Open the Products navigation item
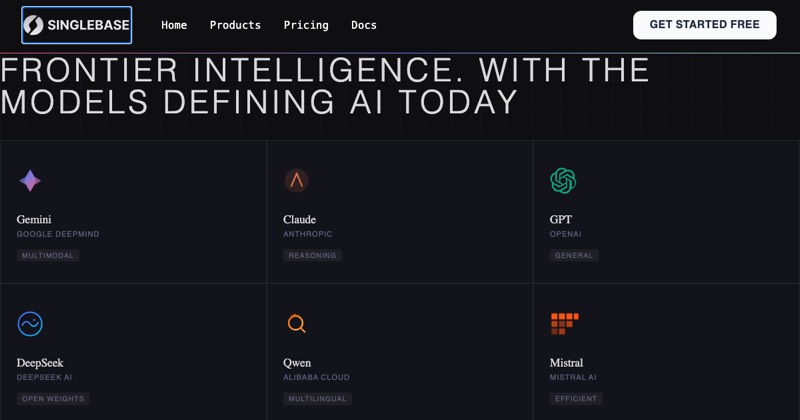 pos(235,25)
